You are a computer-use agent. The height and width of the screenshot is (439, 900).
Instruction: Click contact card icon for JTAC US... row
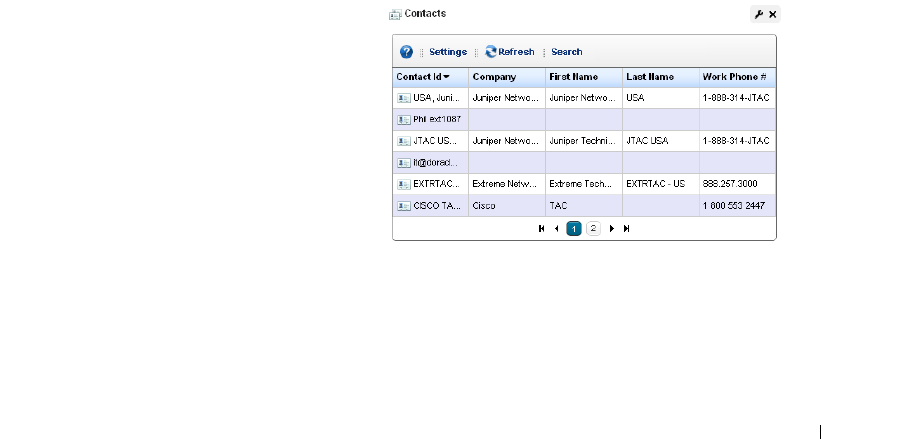click(x=404, y=141)
